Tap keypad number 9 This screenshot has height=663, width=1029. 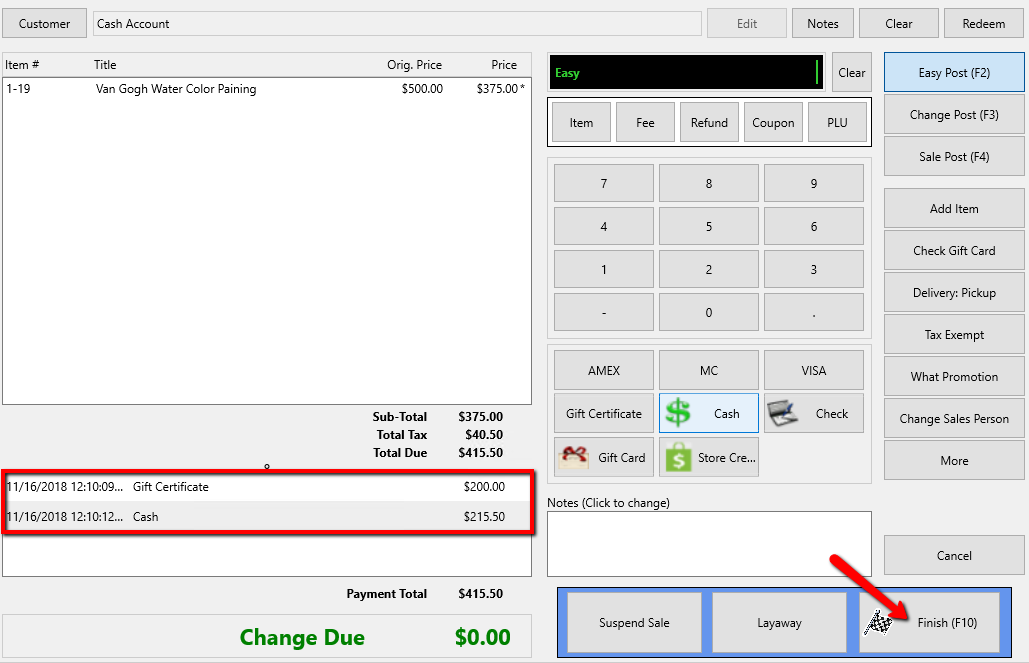814,183
